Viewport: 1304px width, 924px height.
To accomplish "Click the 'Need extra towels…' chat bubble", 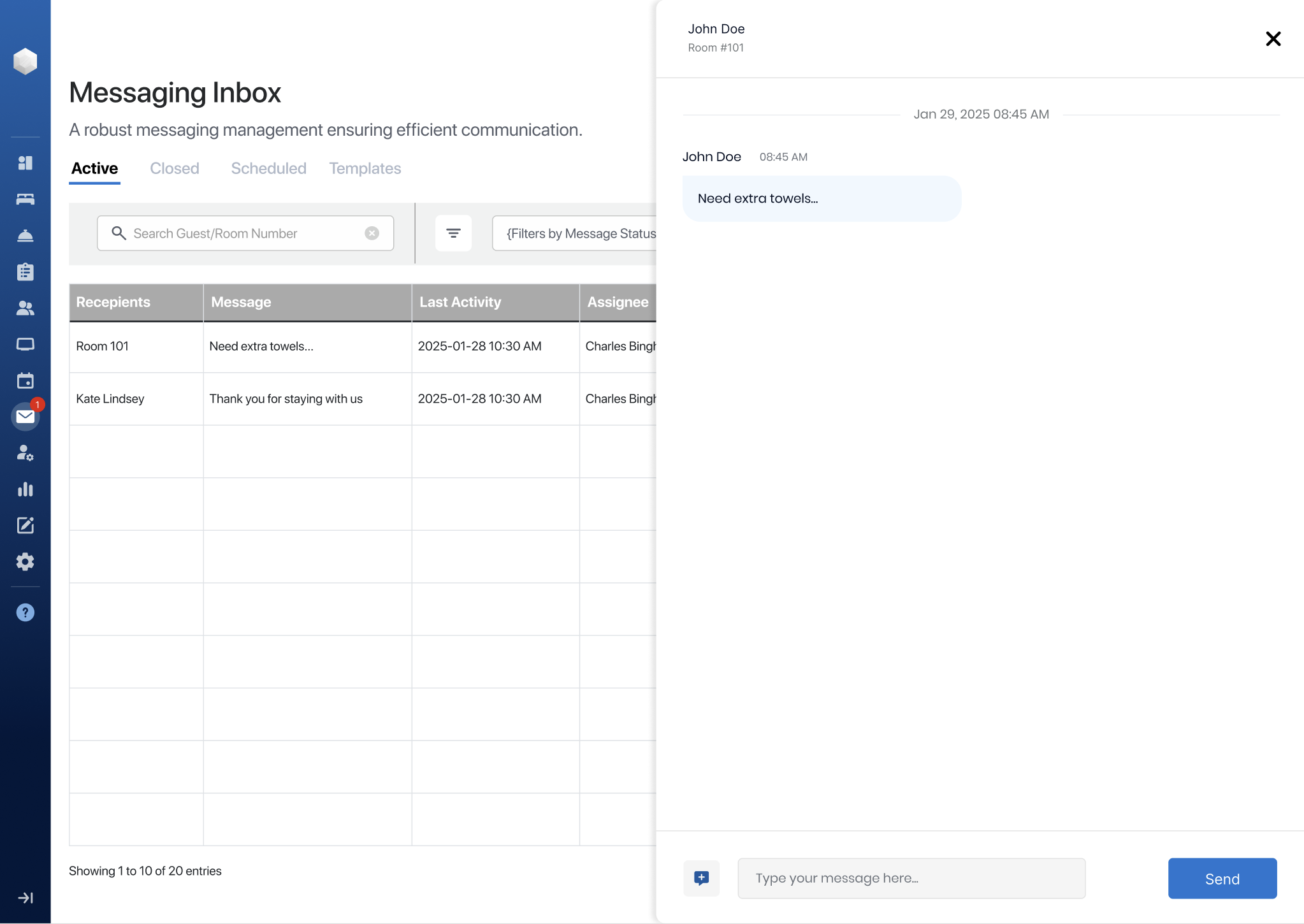I will [x=822, y=199].
